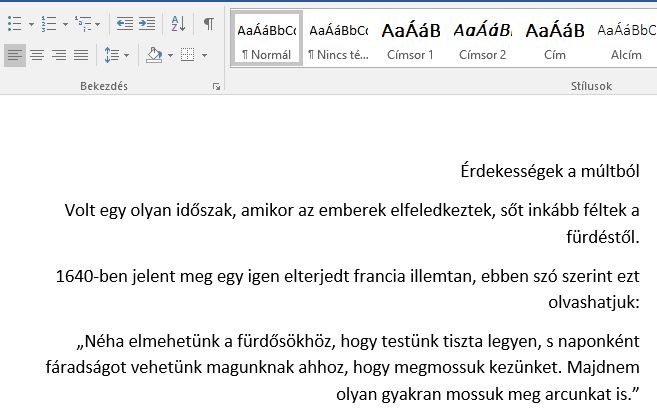Screen dimensions: 657x412
Task: Apply shading with the paint bucket
Action: [153, 54]
